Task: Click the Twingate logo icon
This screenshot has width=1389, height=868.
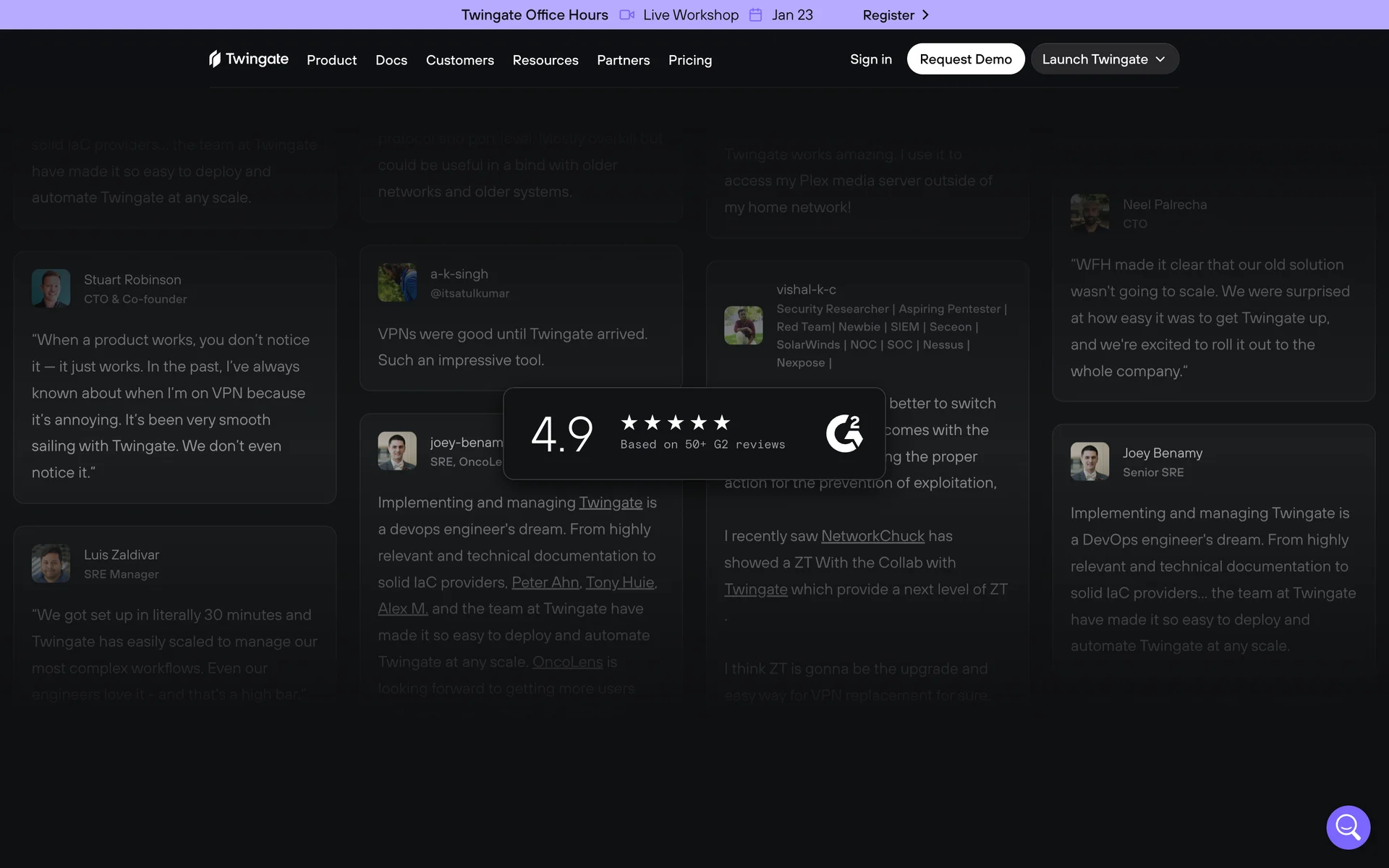Action: tap(215, 59)
